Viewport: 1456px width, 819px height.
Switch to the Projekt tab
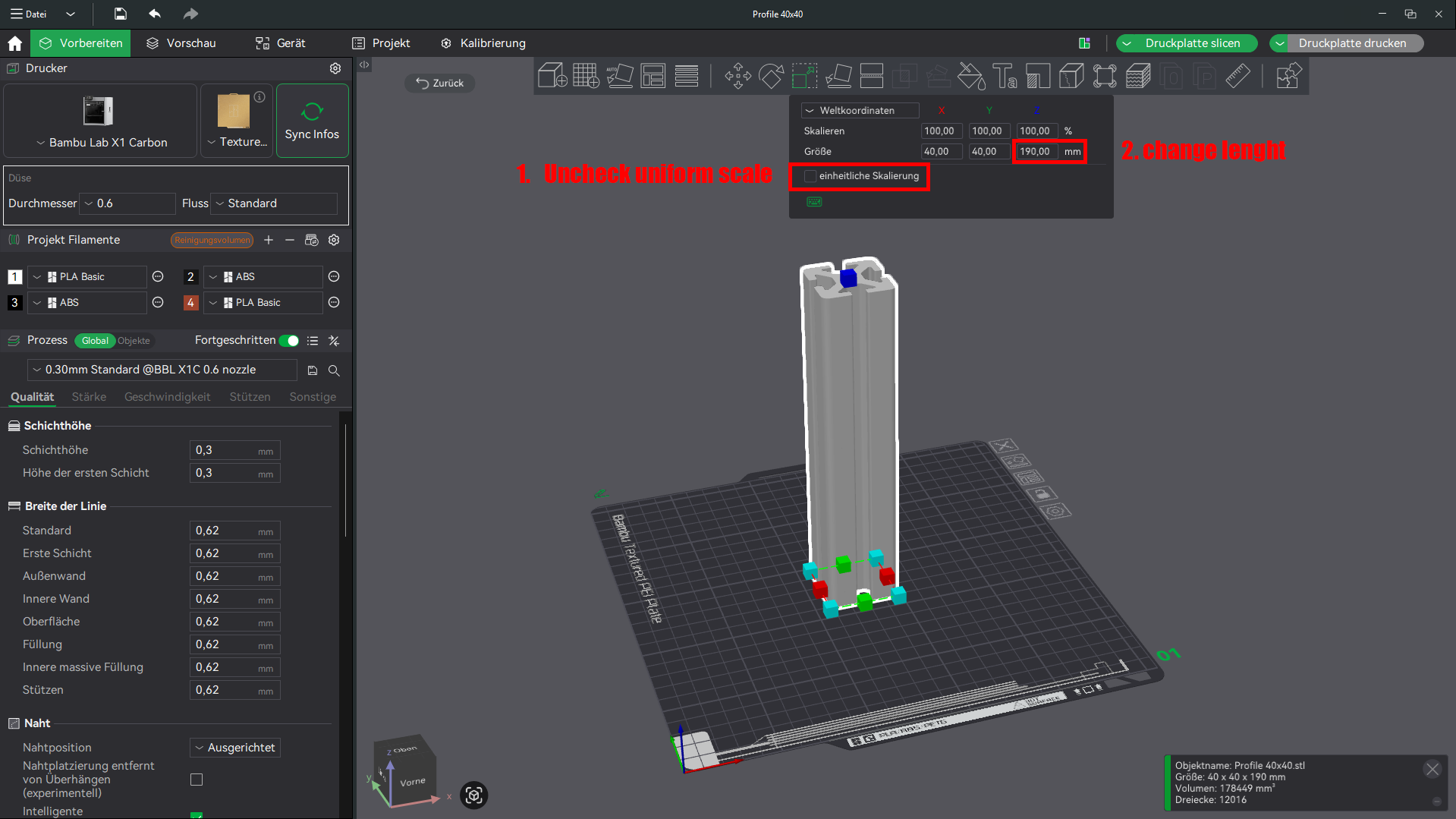pos(382,43)
